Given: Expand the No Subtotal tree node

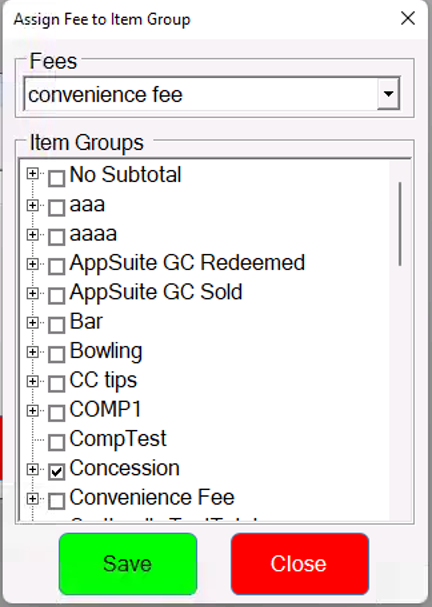Looking at the screenshot, I should (x=33, y=174).
